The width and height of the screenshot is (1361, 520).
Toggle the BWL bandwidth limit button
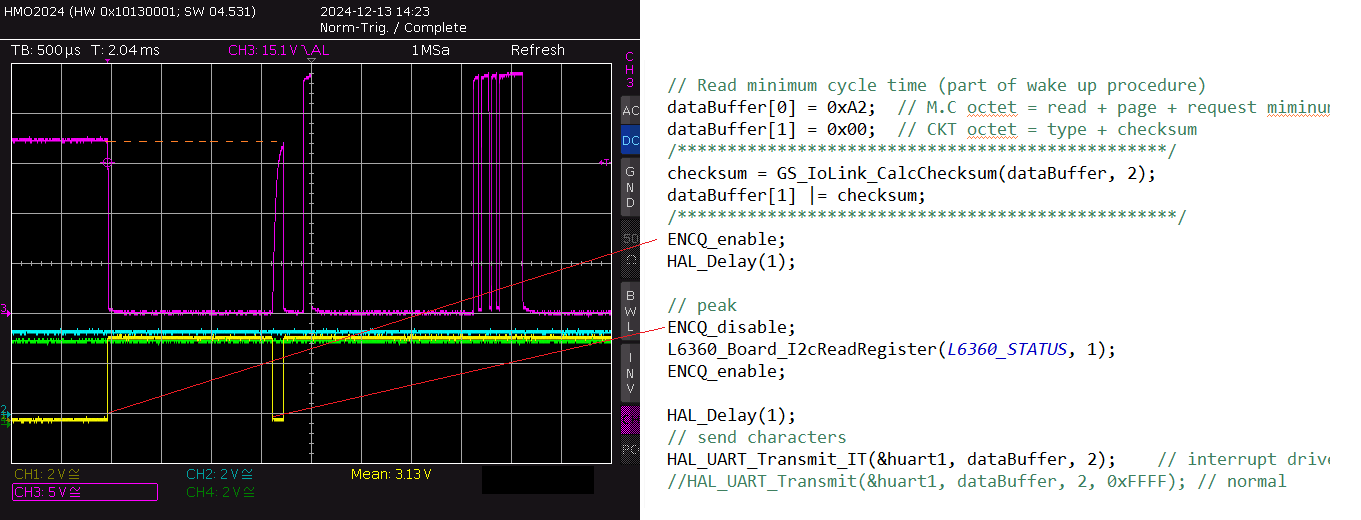click(x=629, y=310)
